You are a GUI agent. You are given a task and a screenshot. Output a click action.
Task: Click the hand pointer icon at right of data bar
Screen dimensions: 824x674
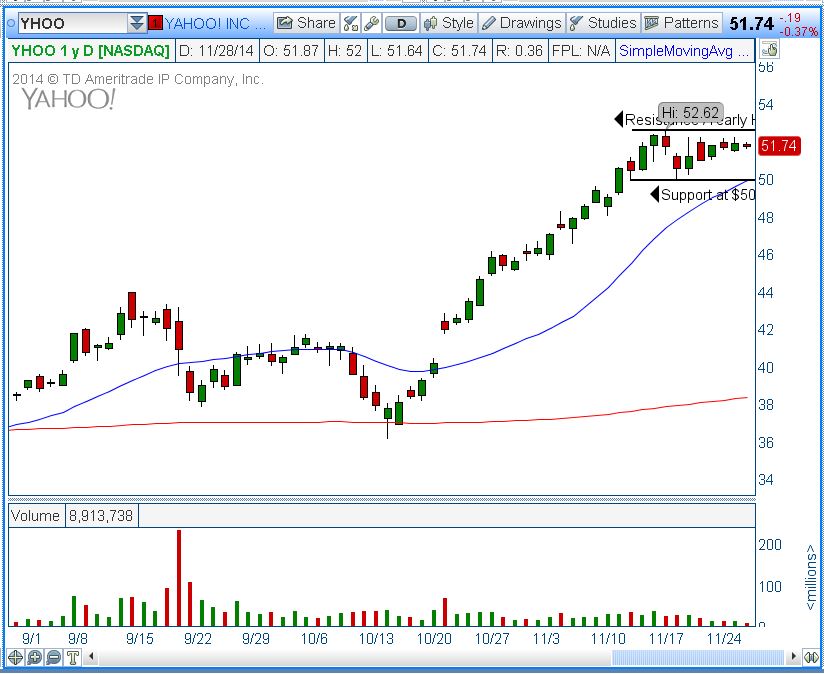click(769, 50)
